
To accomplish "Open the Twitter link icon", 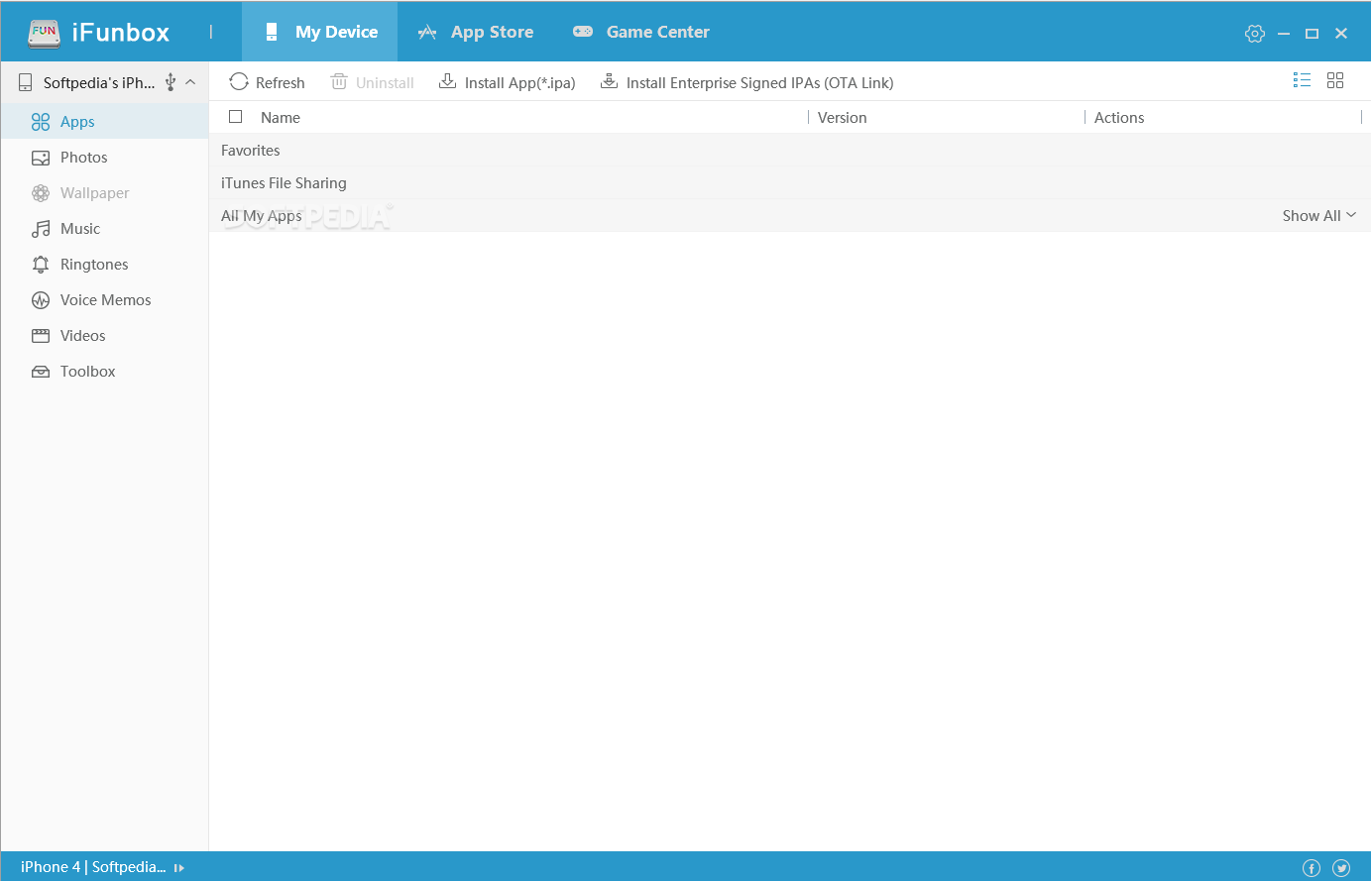I will [1341, 868].
